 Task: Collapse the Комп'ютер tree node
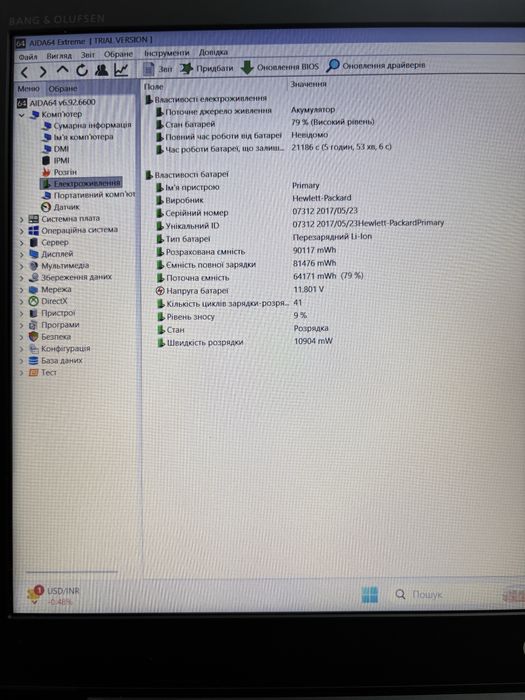pos(21,115)
